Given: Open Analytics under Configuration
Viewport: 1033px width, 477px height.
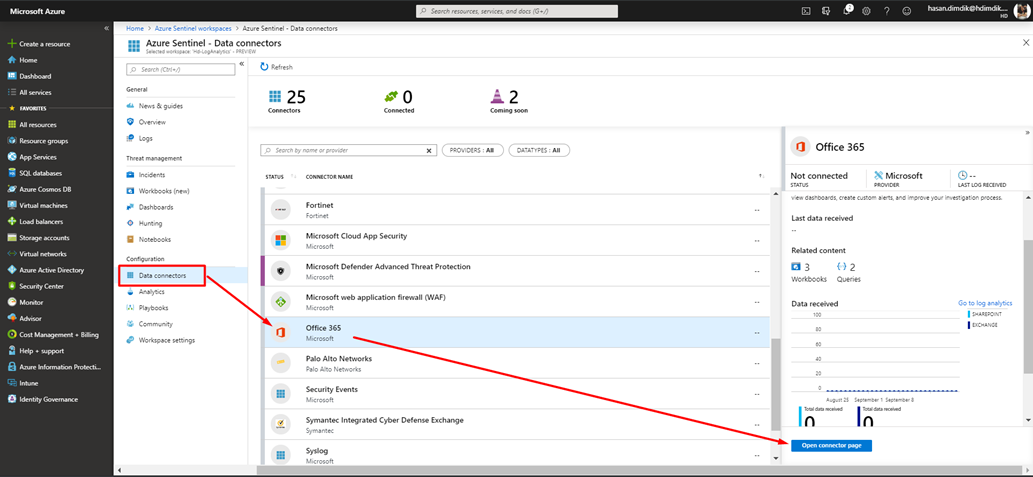Looking at the screenshot, I should pyautogui.click(x=151, y=292).
